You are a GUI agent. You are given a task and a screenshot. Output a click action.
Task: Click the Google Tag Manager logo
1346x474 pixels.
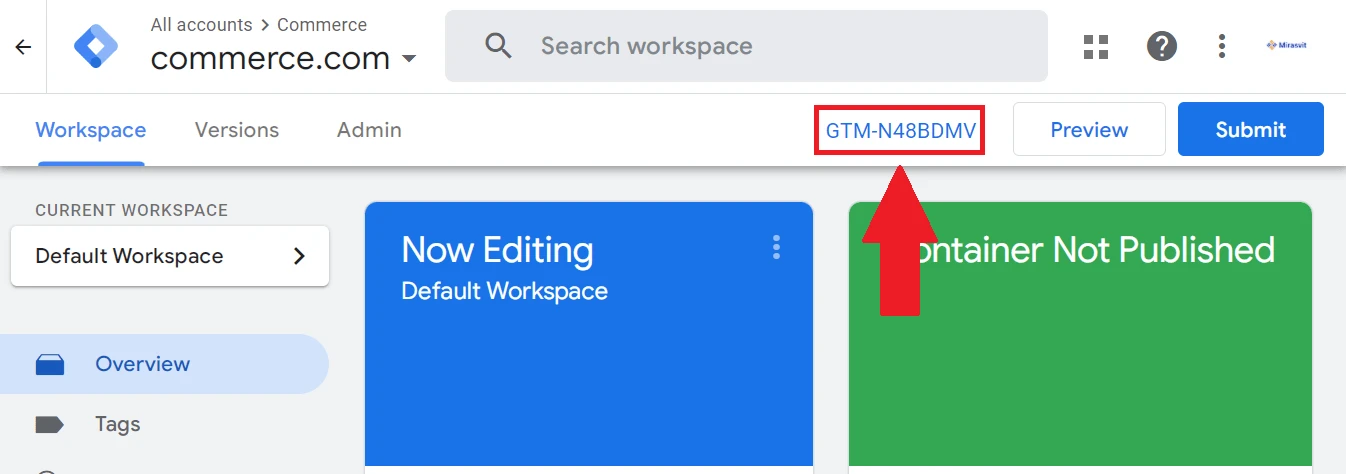[x=96, y=46]
